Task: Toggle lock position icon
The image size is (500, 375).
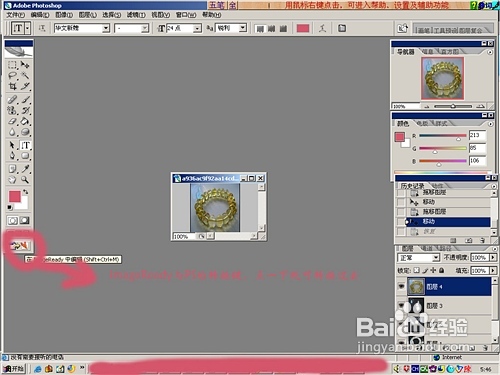Action: [433, 270]
